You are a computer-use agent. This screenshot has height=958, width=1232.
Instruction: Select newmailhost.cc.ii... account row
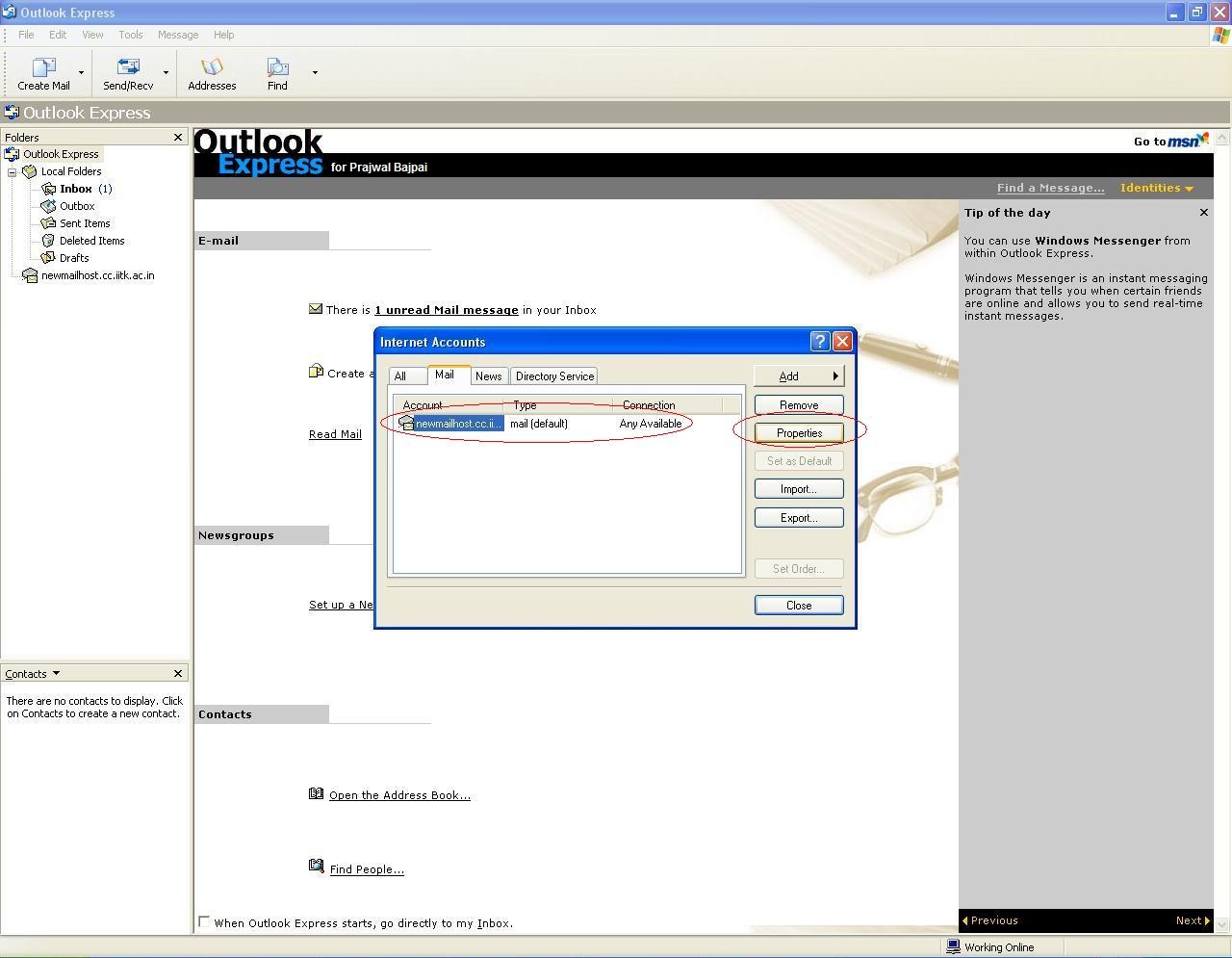click(x=568, y=424)
